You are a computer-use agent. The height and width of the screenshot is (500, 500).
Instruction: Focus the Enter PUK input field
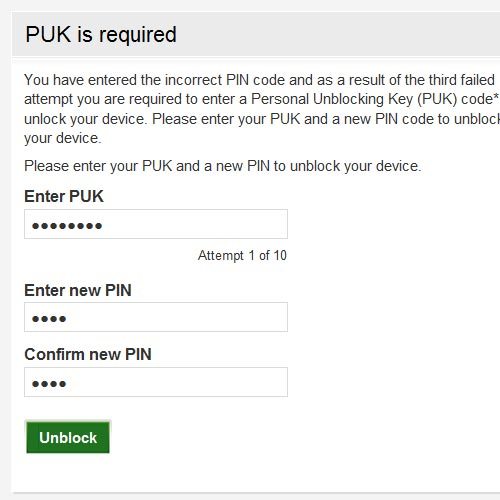[x=156, y=224]
